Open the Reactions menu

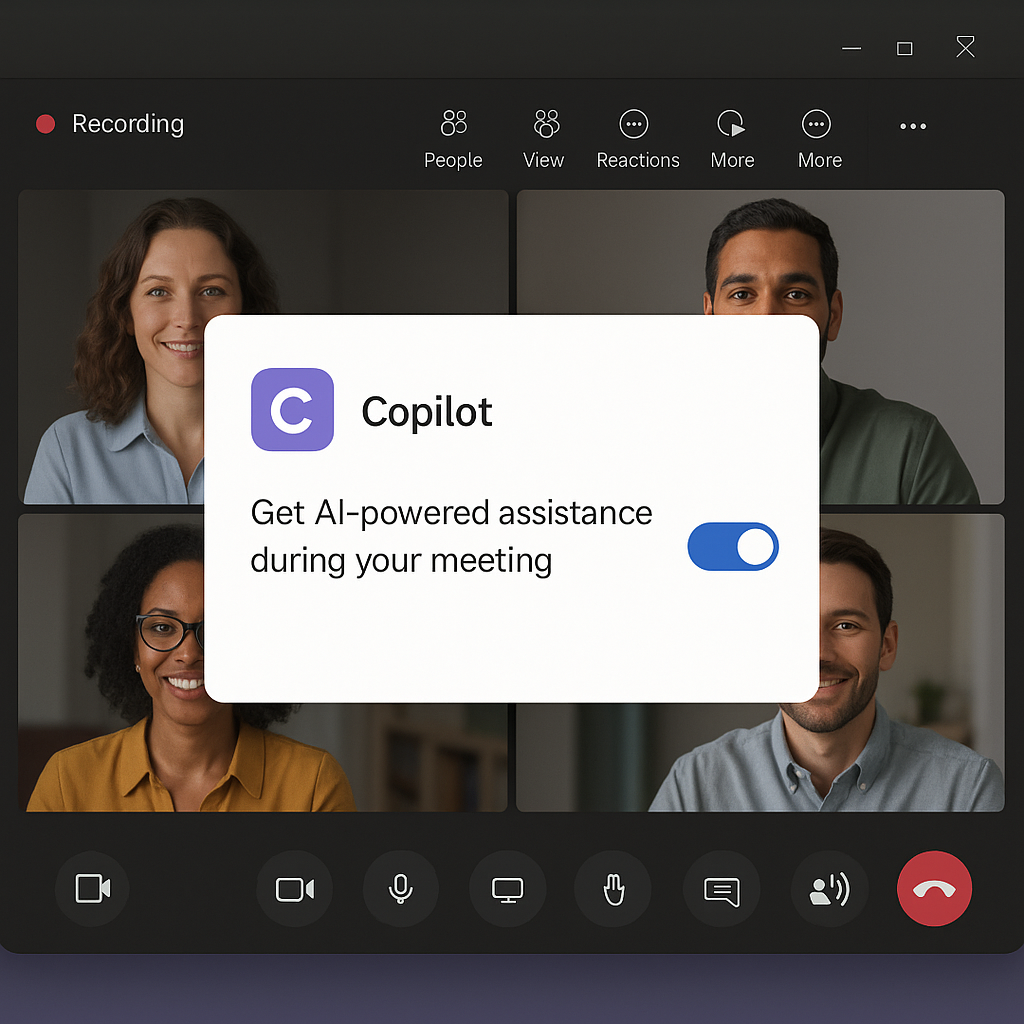(x=637, y=140)
